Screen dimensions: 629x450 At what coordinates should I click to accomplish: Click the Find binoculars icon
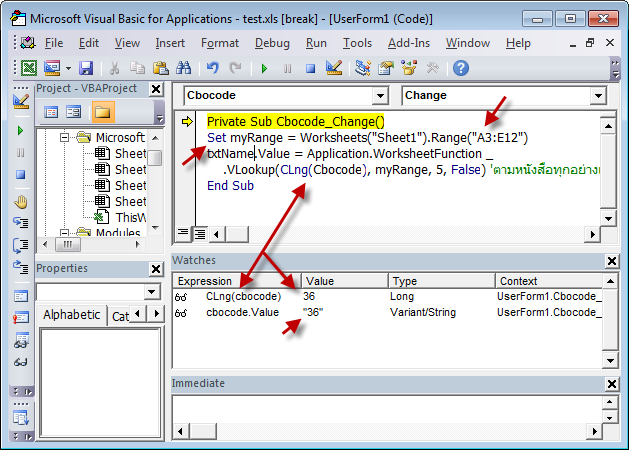(183, 68)
